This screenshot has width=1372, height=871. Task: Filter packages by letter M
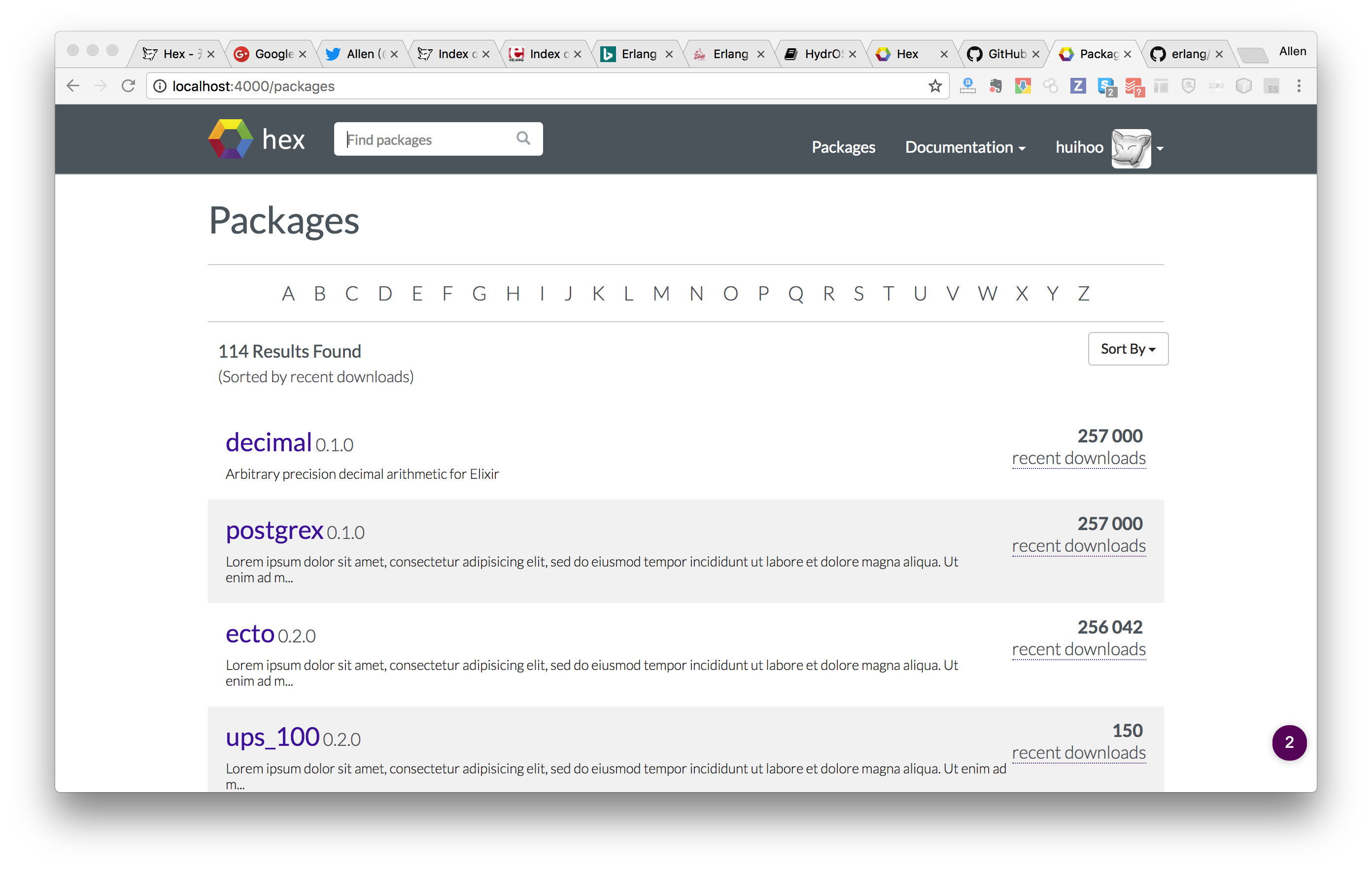pyautogui.click(x=661, y=294)
